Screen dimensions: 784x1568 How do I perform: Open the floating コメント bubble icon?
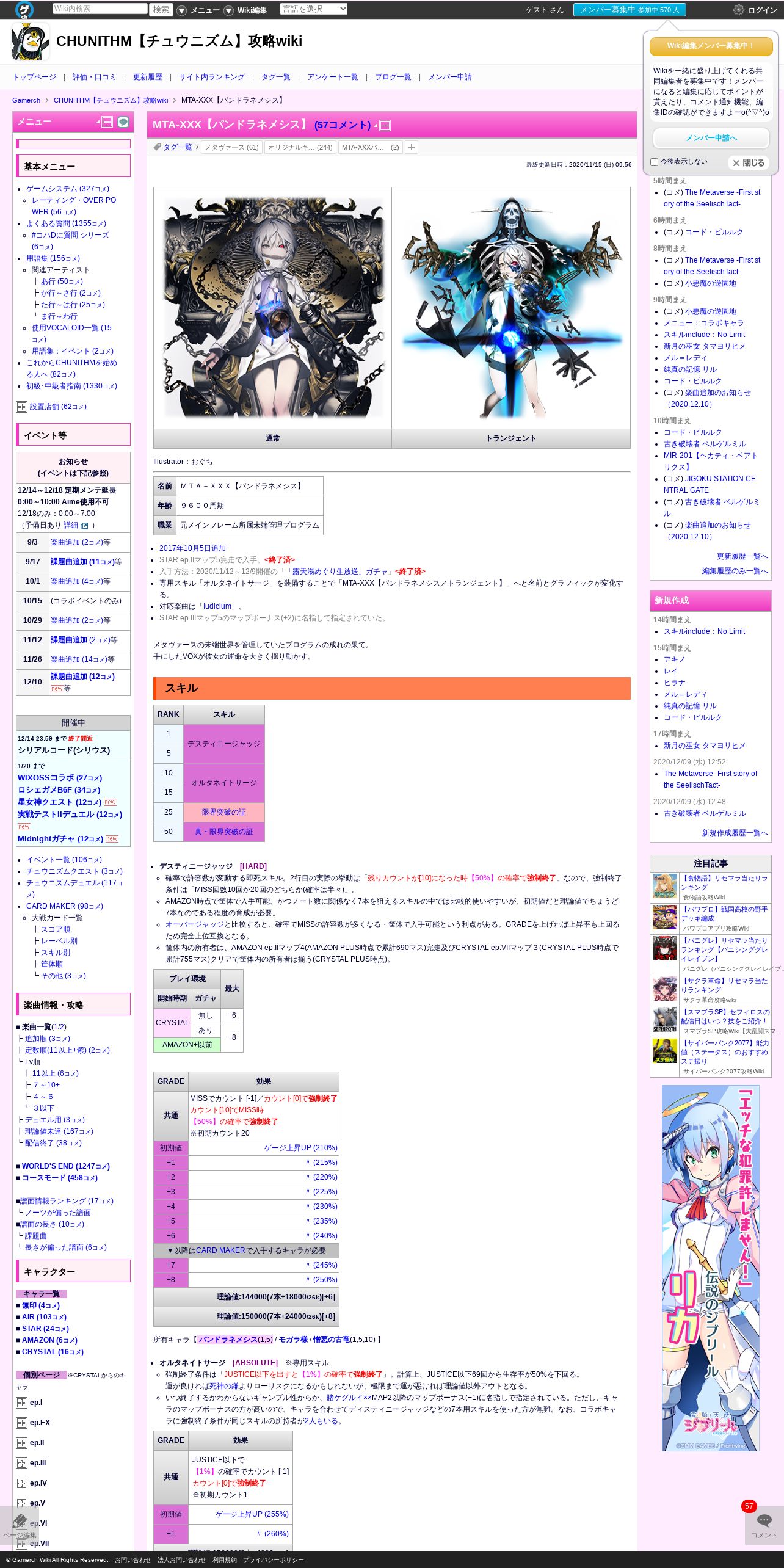click(x=764, y=1520)
